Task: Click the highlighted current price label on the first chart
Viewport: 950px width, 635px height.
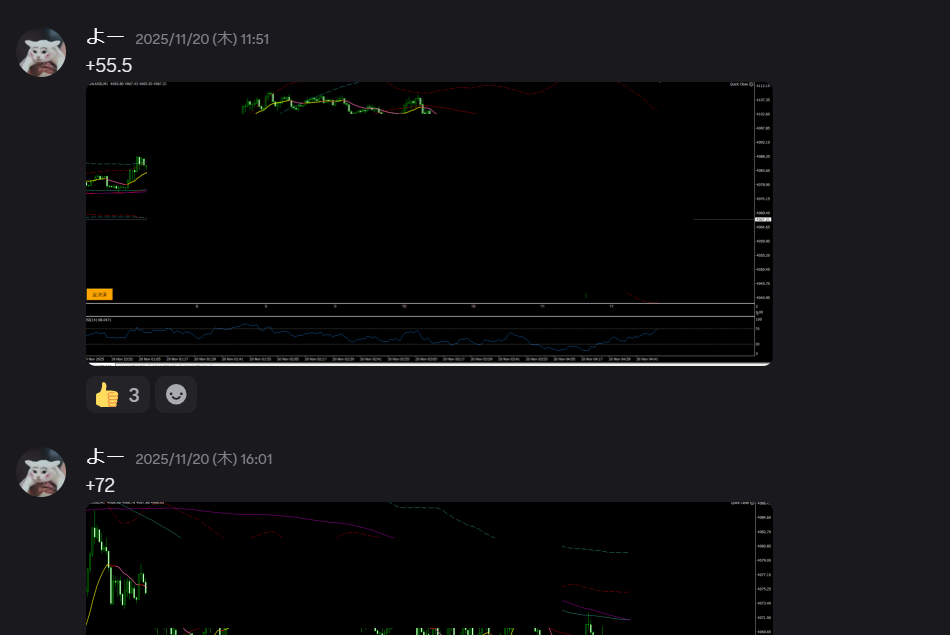Action: pos(762,219)
